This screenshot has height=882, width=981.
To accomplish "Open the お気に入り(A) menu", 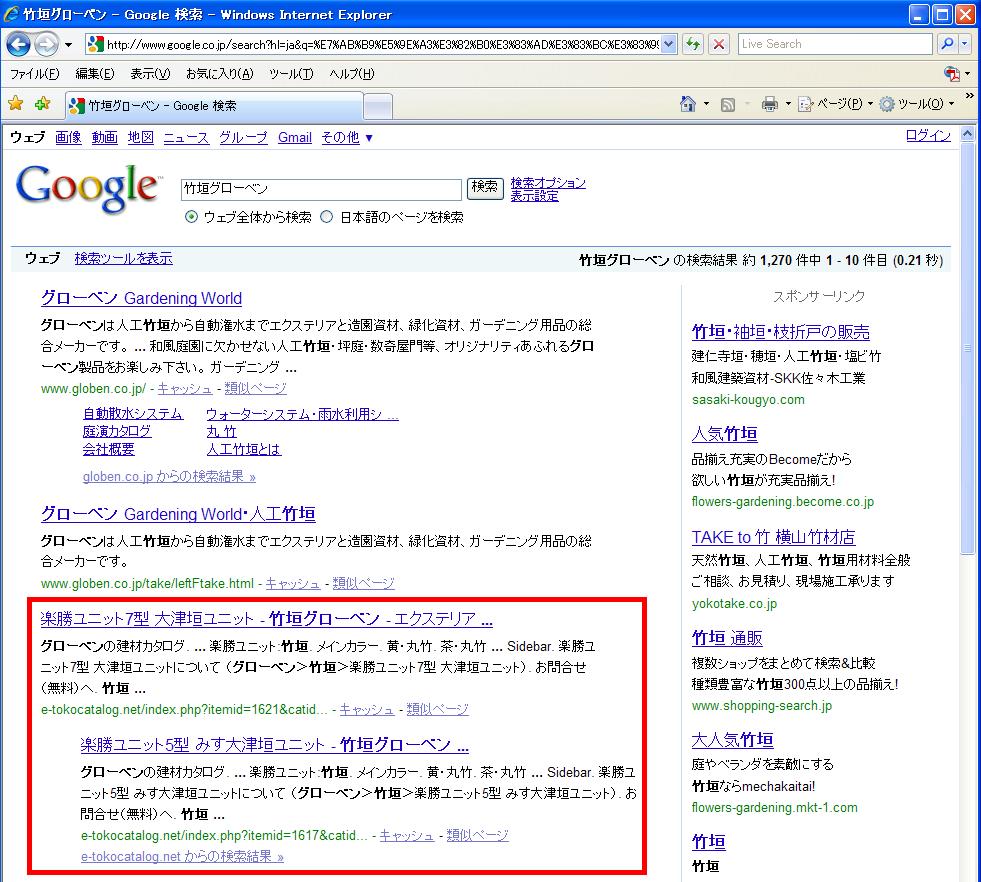I will click(219, 74).
